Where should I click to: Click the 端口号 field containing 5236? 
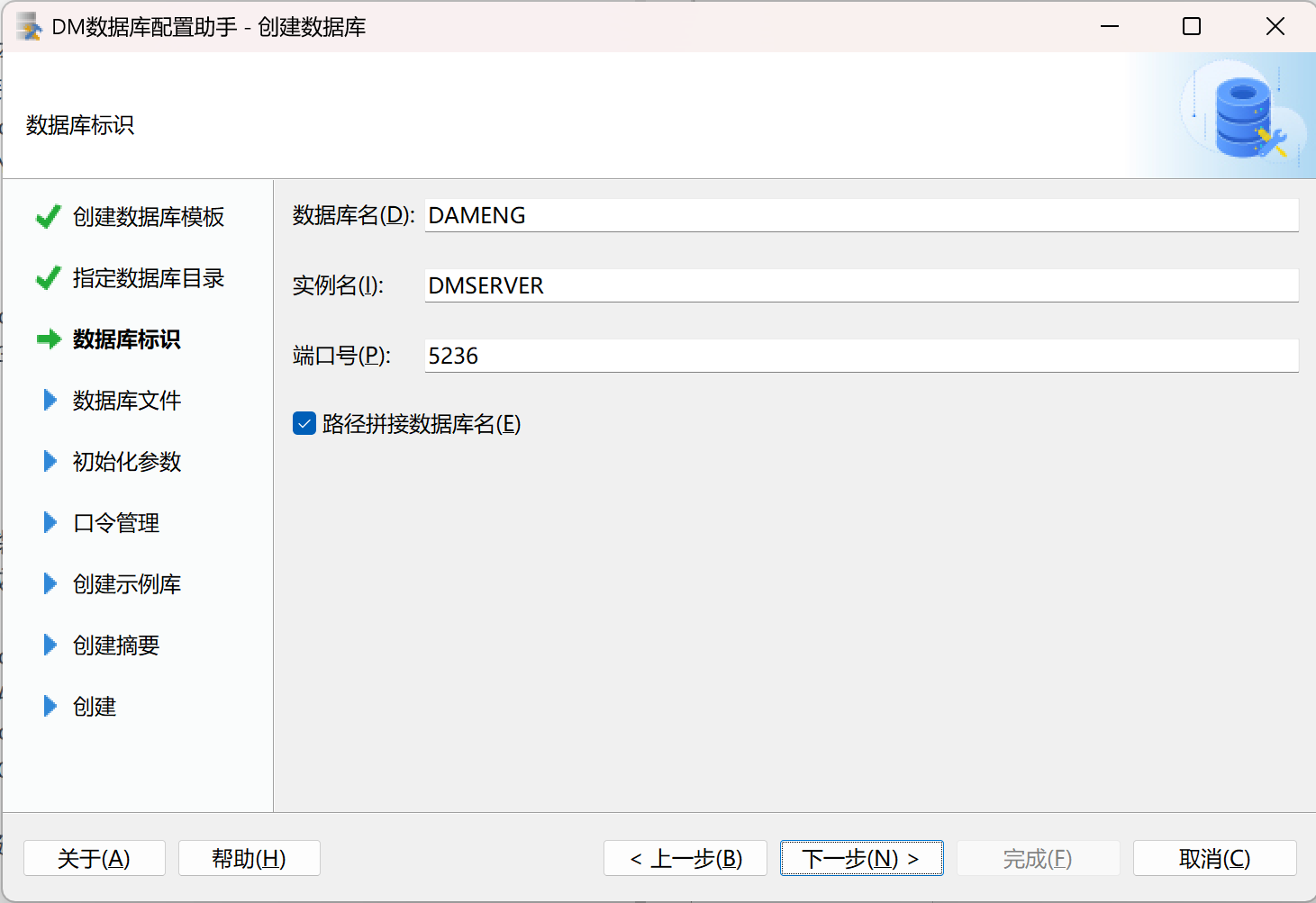coord(861,356)
